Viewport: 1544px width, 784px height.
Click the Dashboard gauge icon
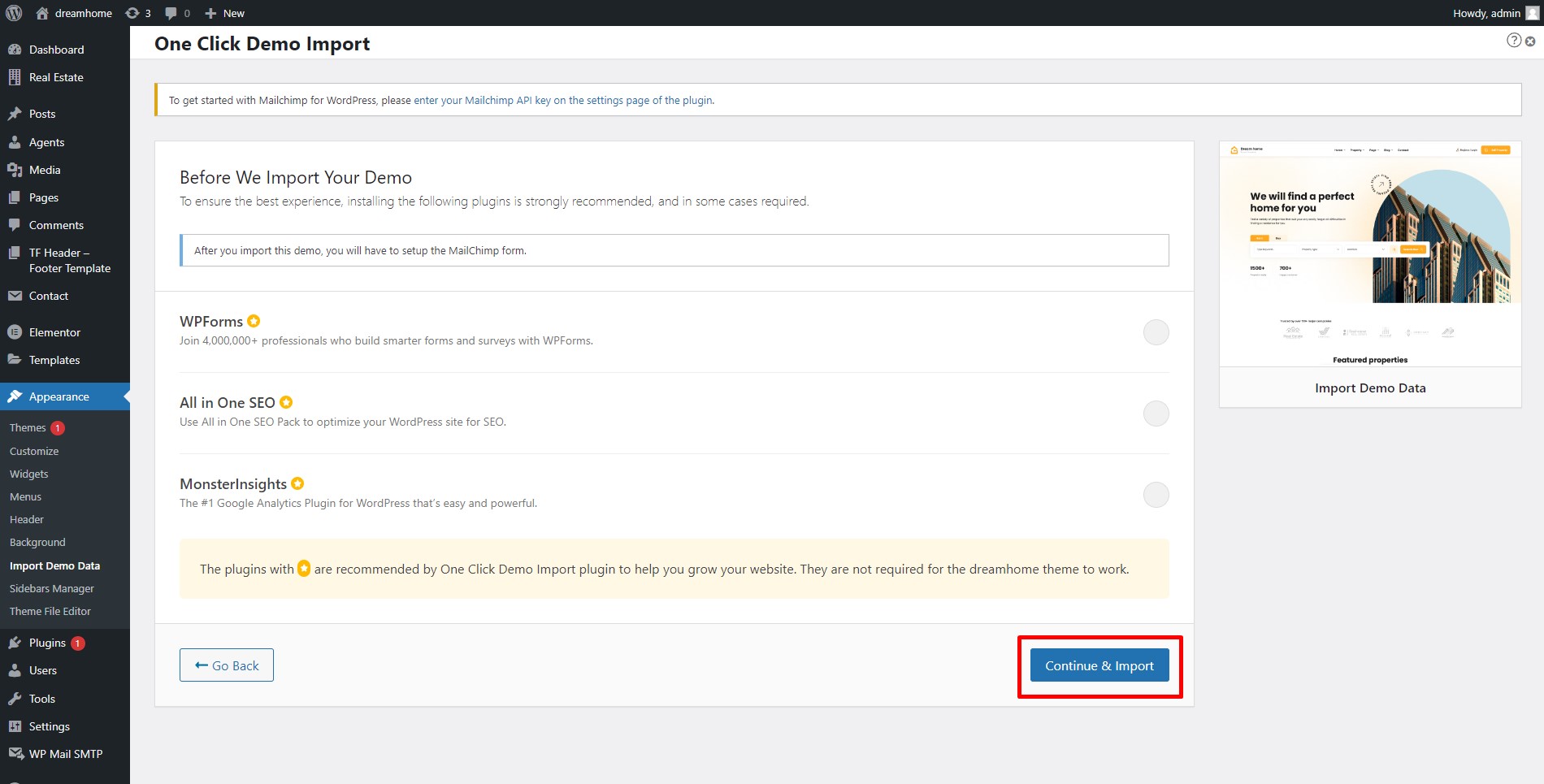tap(15, 50)
